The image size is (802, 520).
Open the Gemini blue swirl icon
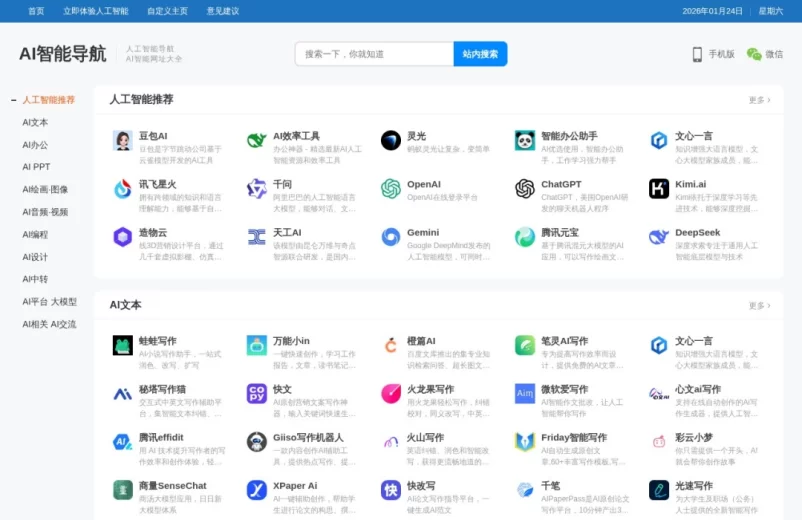[391, 237]
